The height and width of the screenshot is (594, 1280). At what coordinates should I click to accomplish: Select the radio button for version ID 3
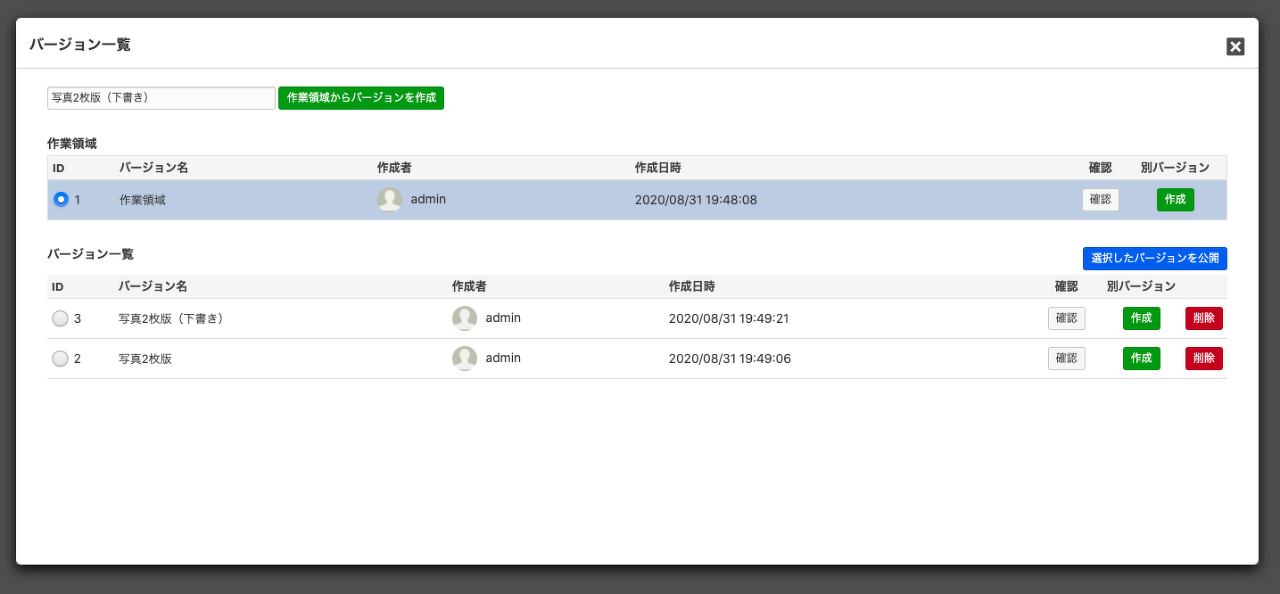pyautogui.click(x=60, y=318)
